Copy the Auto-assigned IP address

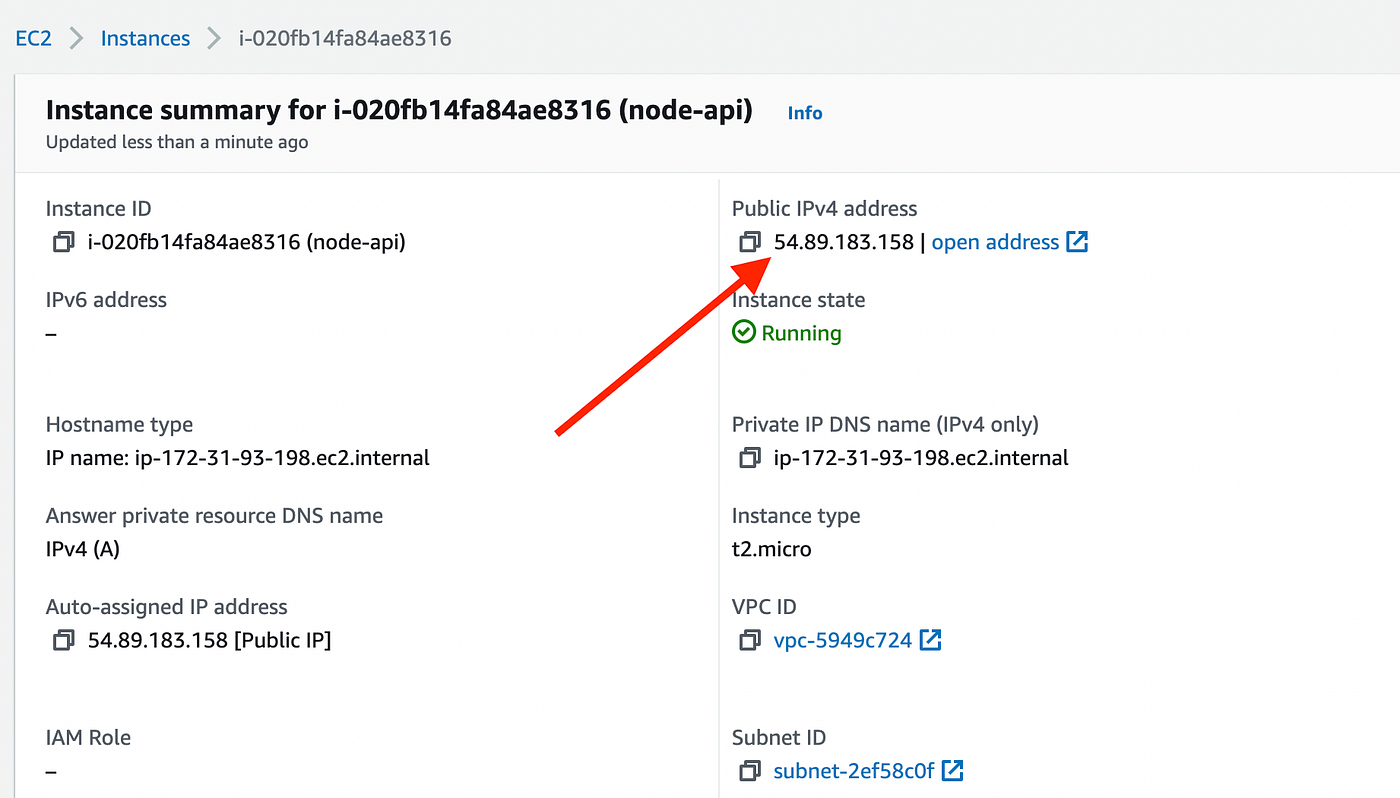tap(63, 640)
